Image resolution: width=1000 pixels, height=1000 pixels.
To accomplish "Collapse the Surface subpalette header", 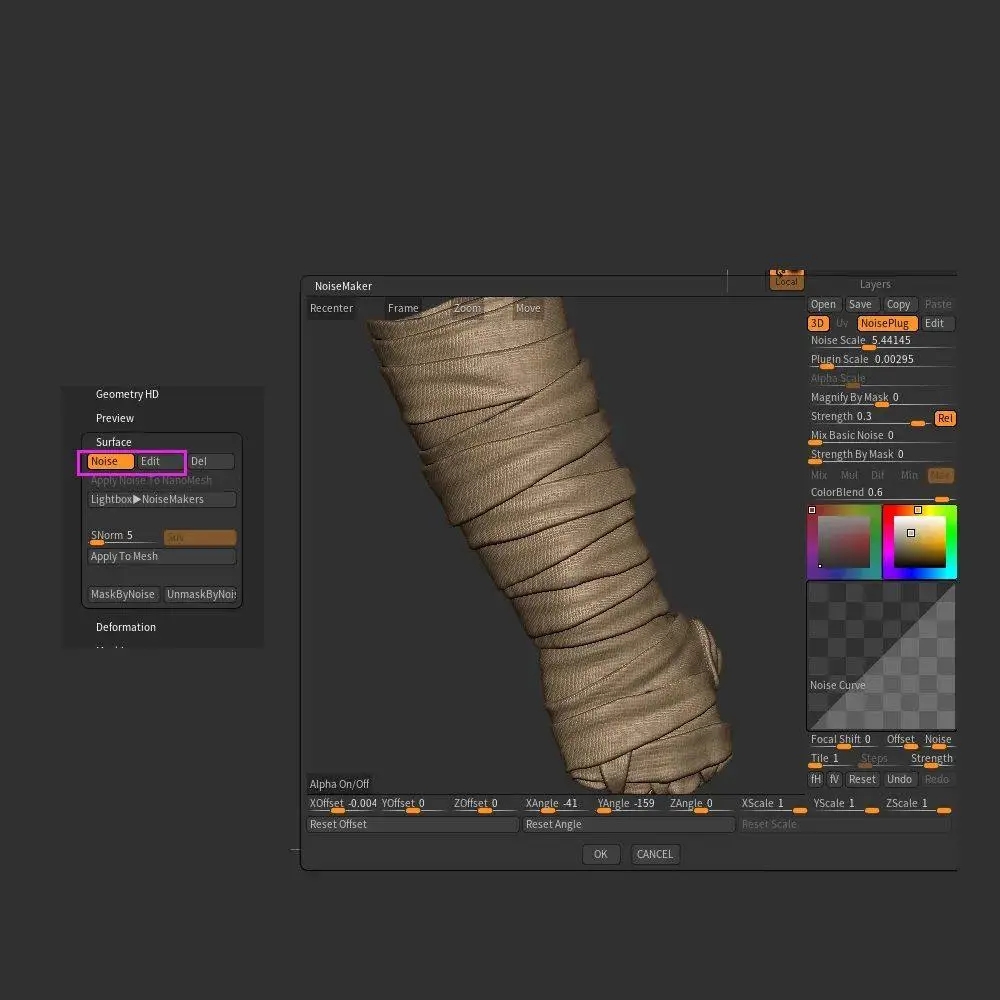I will point(114,442).
